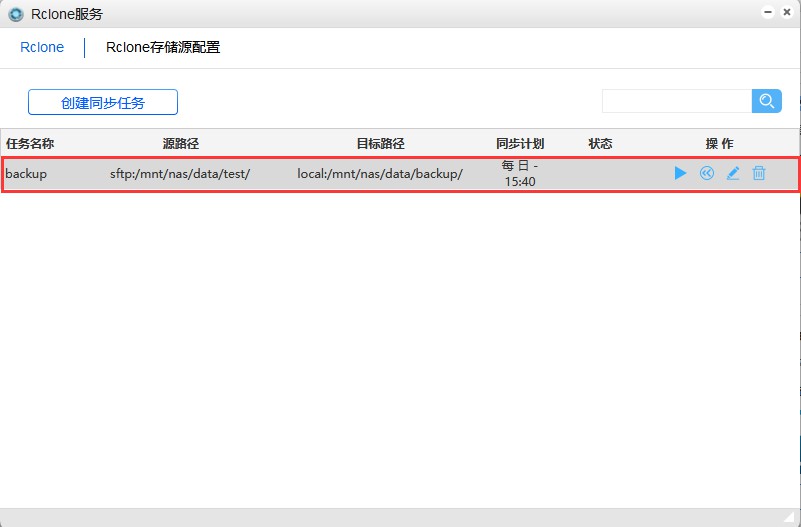The width and height of the screenshot is (801, 527).
Task: Click the 状态 column header
Action: pos(600,144)
